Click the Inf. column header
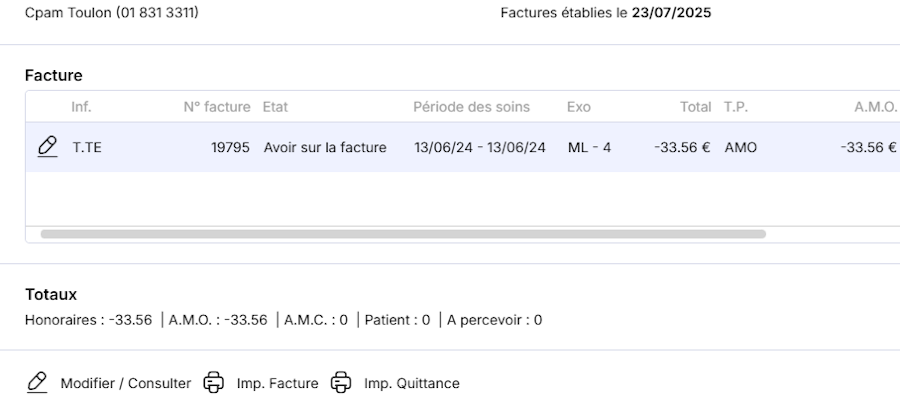 tap(81, 107)
